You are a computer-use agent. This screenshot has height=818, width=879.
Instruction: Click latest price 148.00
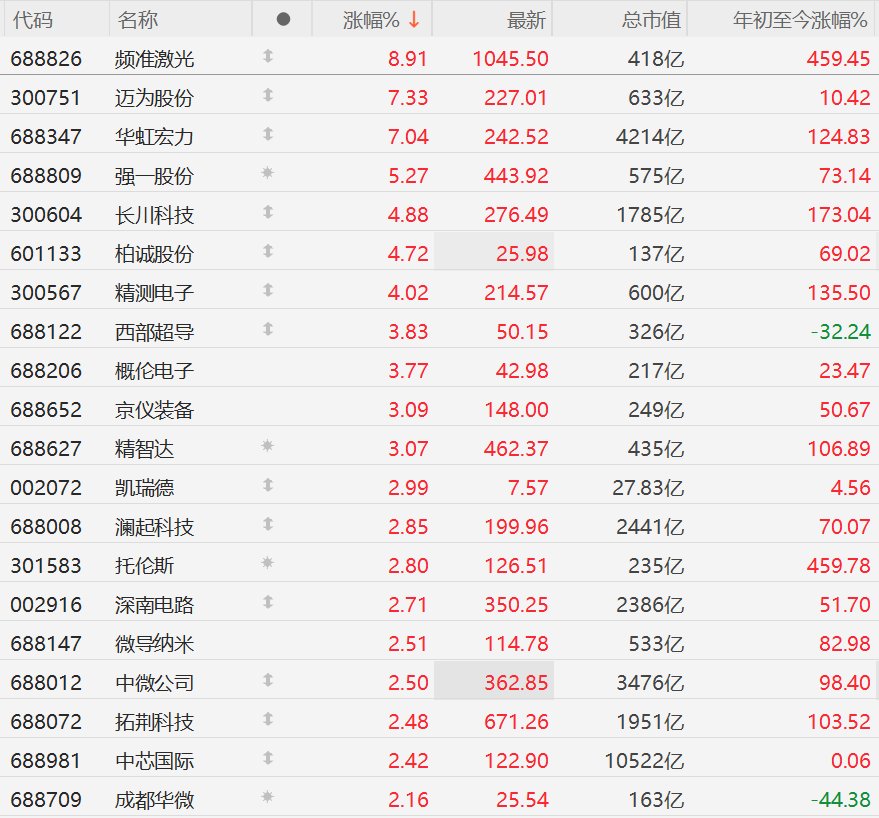pos(516,410)
